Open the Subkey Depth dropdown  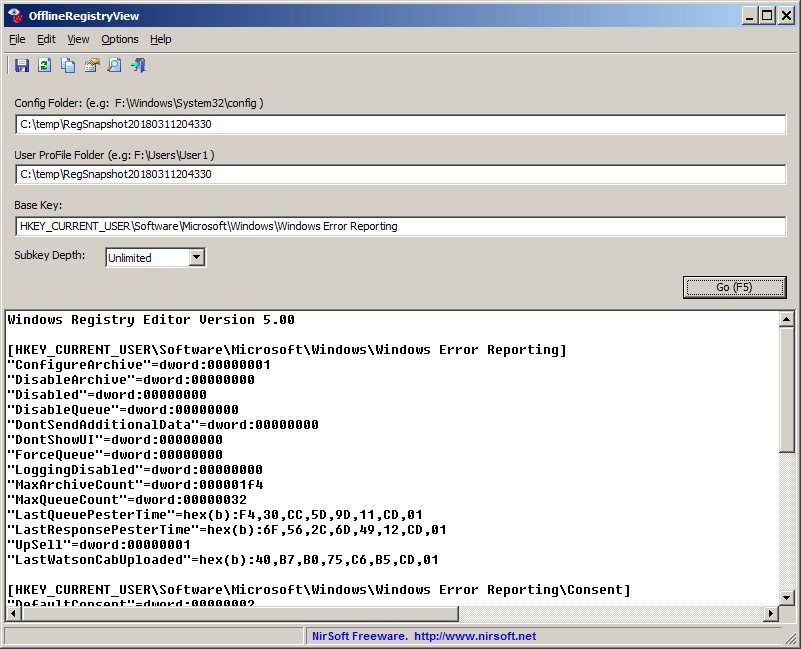click(197, 258)
